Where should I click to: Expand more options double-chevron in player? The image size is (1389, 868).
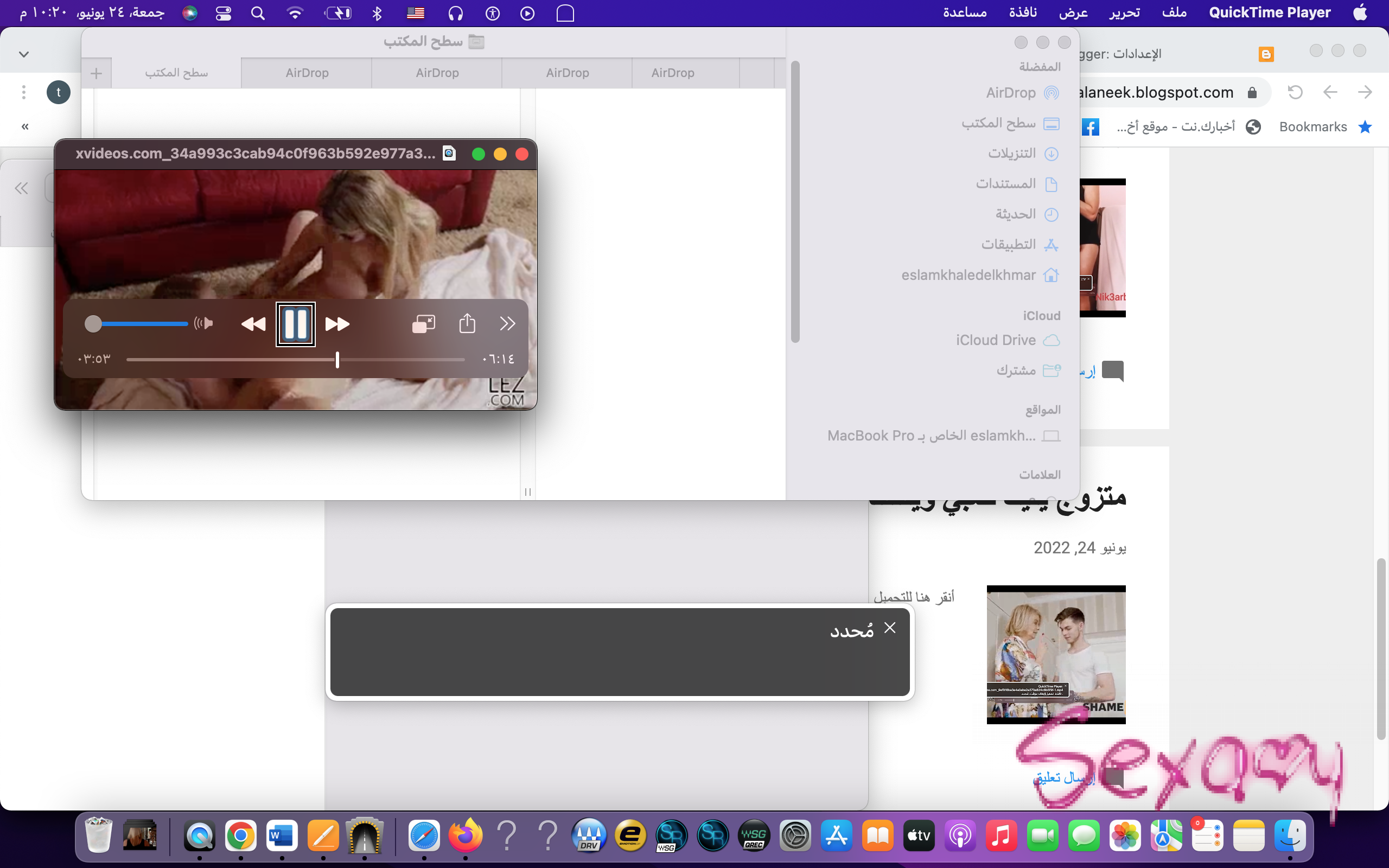507,324
